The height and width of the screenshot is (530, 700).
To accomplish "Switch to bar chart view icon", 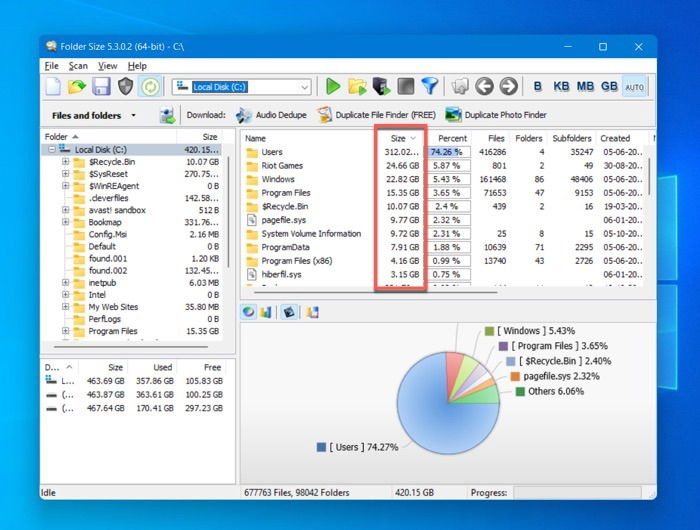I will (266, 312).
